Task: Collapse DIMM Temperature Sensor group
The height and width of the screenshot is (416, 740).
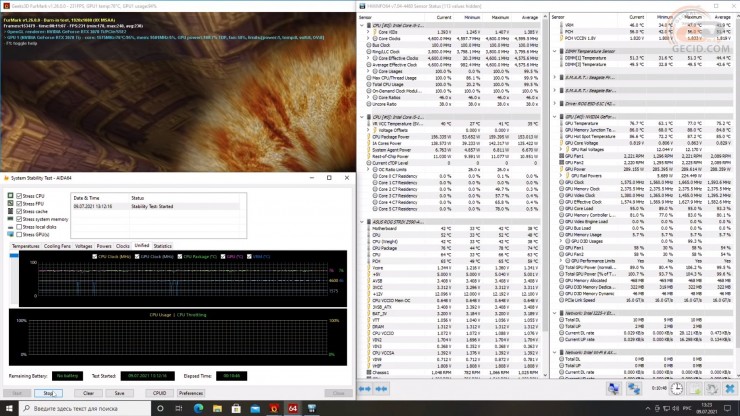Action: [555, 51]
